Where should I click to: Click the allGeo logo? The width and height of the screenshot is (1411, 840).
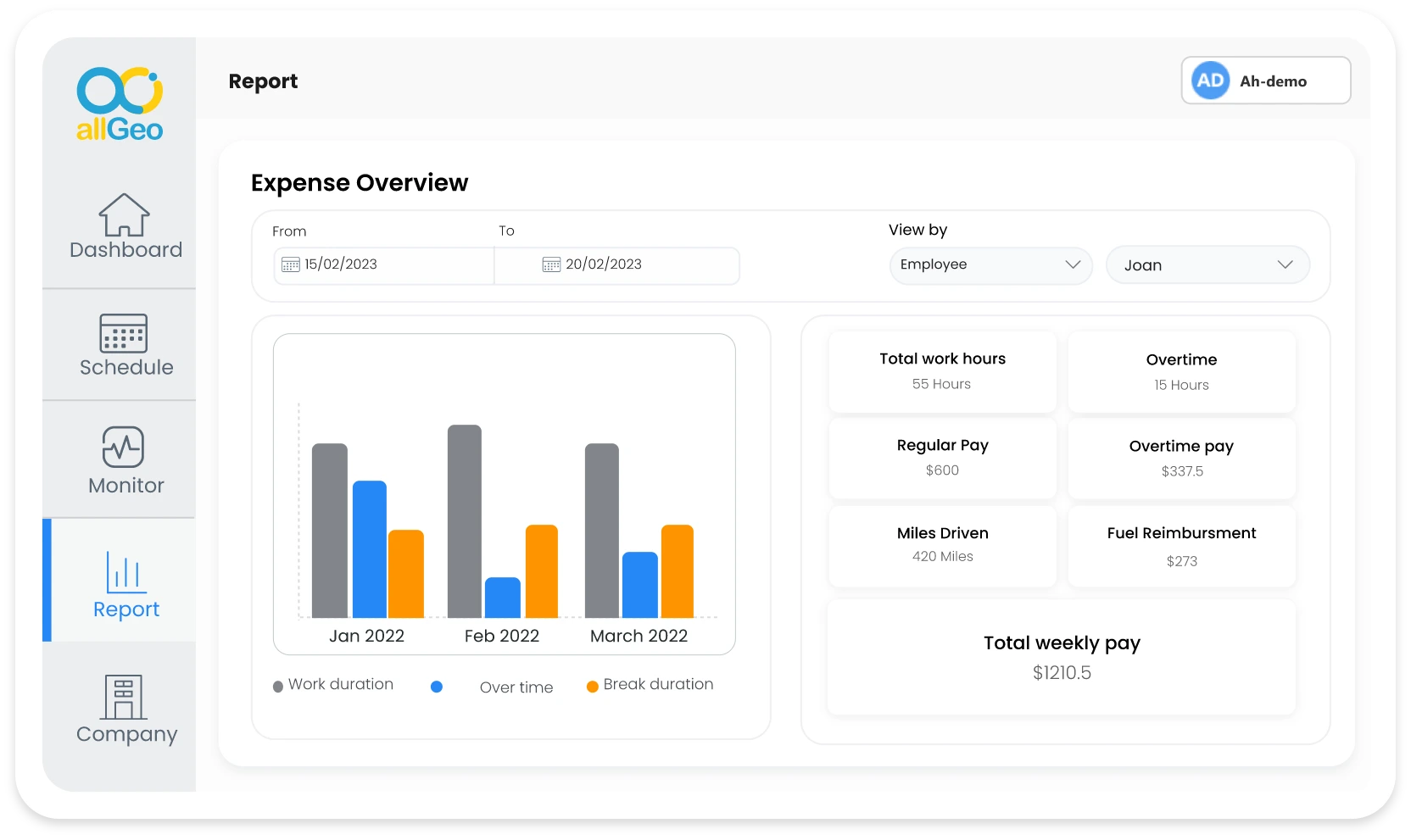120,103
